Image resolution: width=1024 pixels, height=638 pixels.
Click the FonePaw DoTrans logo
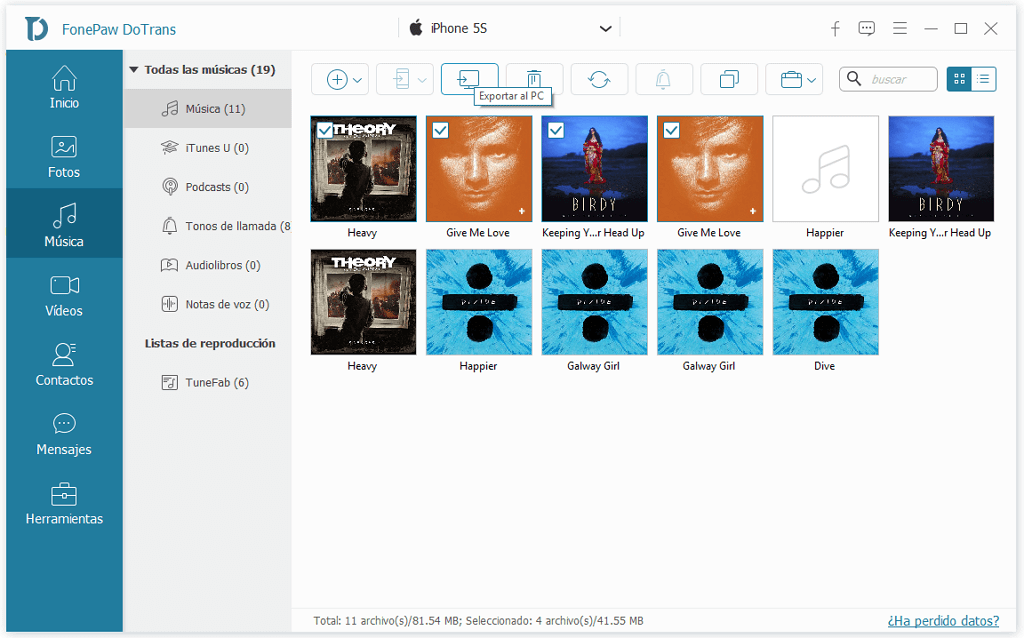[x=37, y=29]
